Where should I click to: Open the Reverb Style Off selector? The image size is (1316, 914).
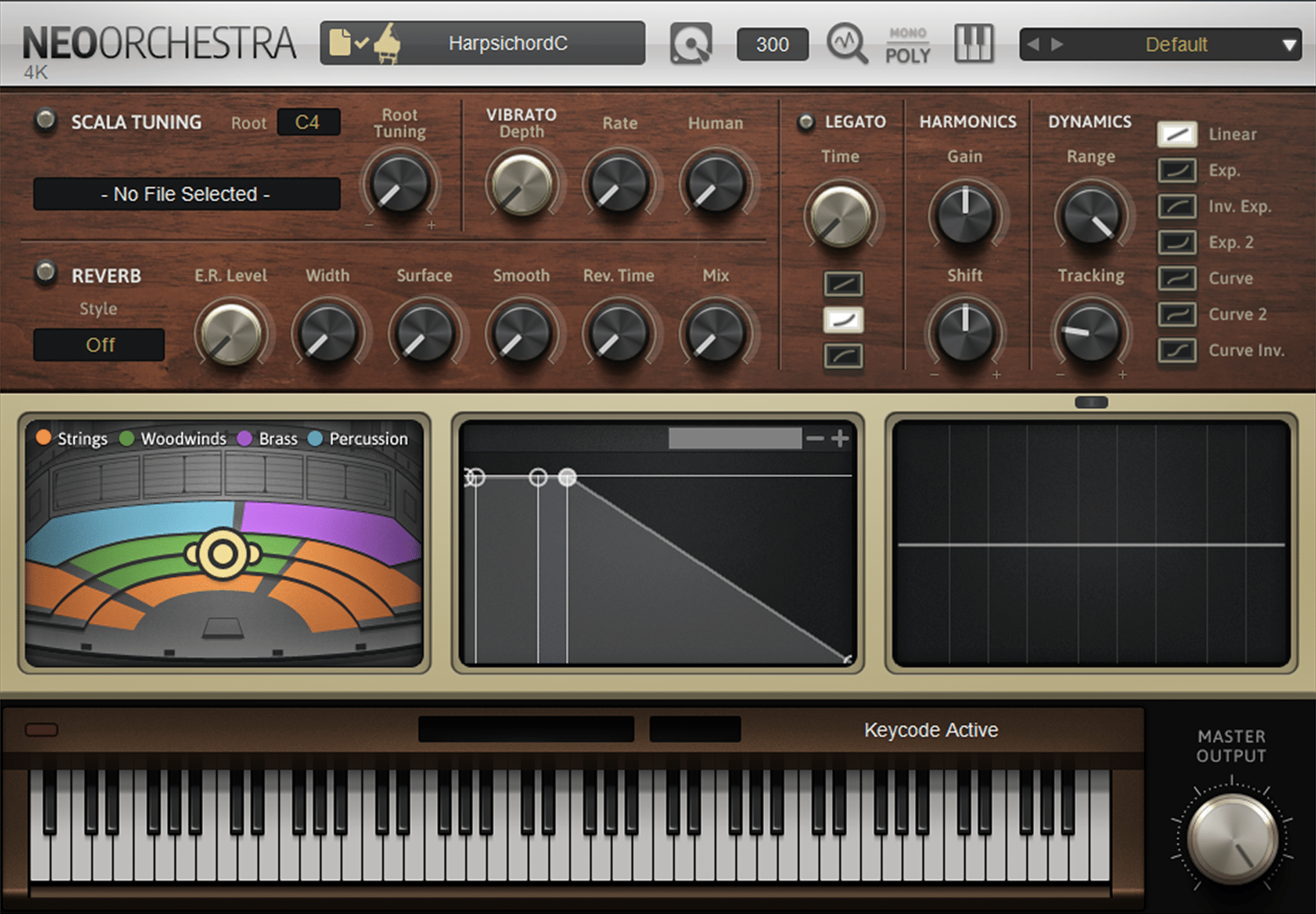tap(99, 345)
